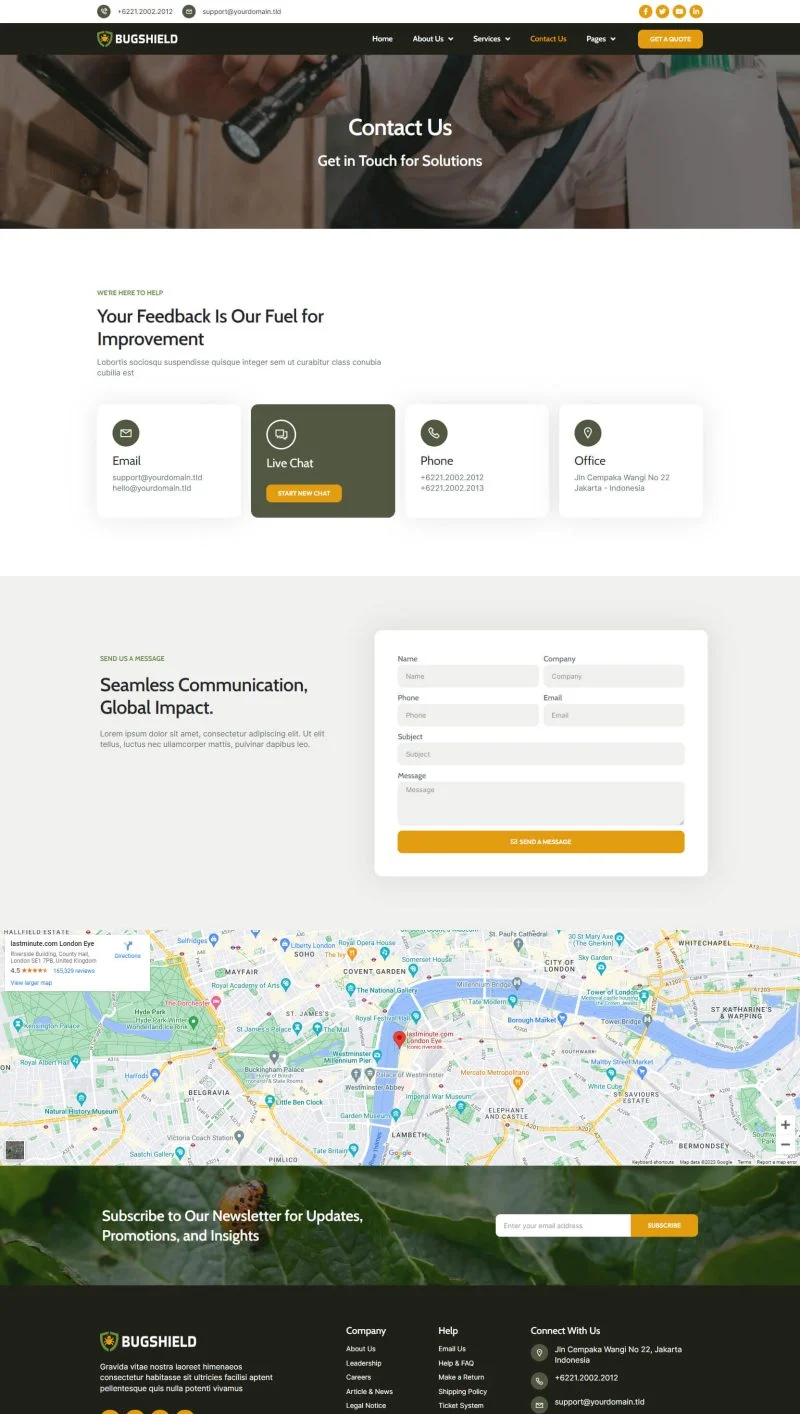Select the Subject input field
This screenshot has height=1414, width=800.
coord(541,754)
